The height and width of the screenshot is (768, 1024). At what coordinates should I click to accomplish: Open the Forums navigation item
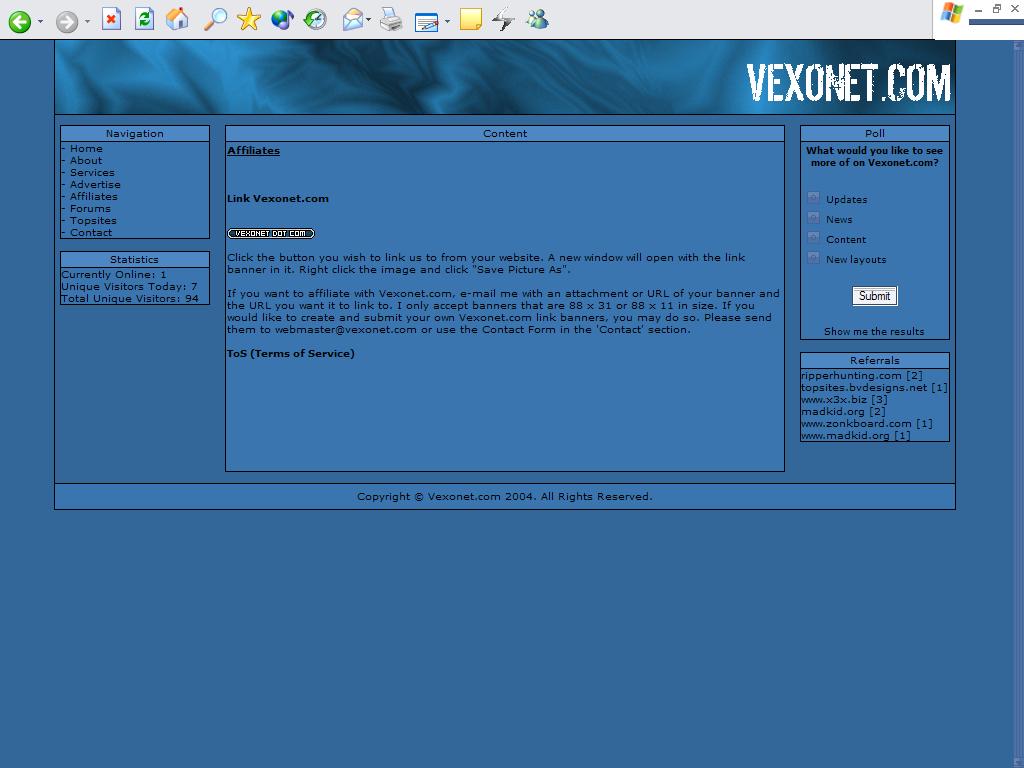point(90,209)
